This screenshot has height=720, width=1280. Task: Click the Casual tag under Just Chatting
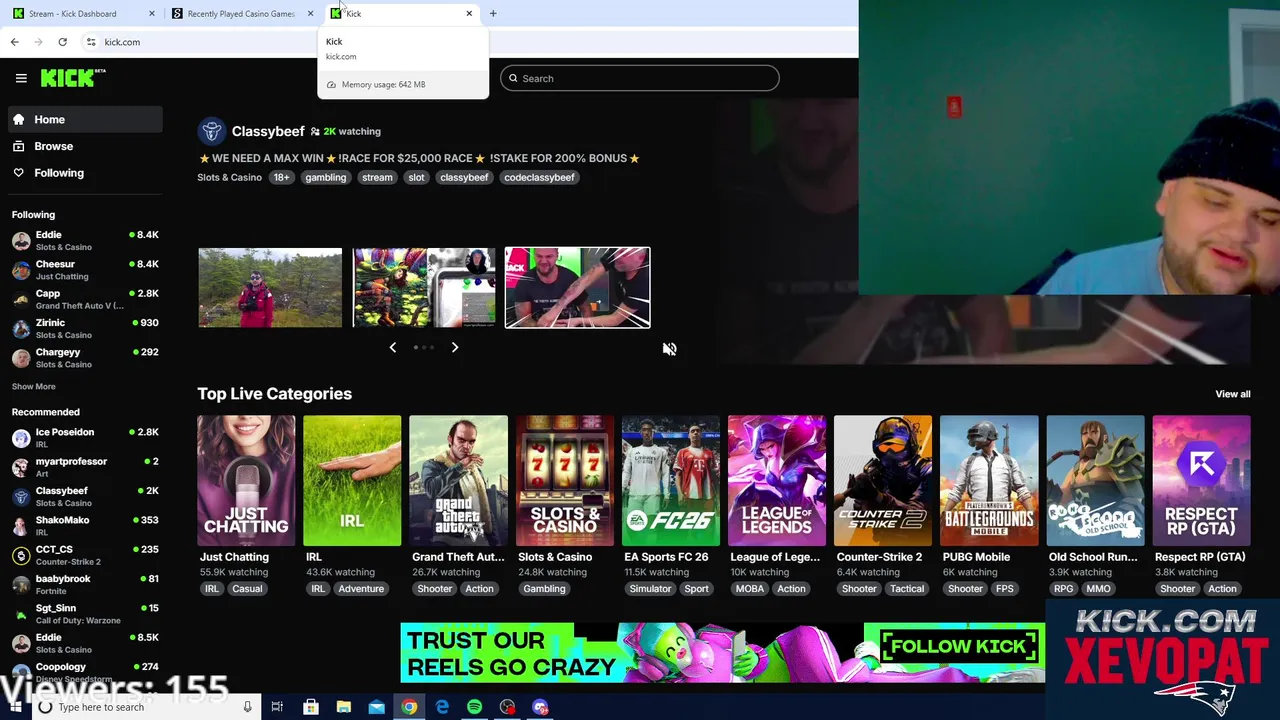tap(247, 589)
